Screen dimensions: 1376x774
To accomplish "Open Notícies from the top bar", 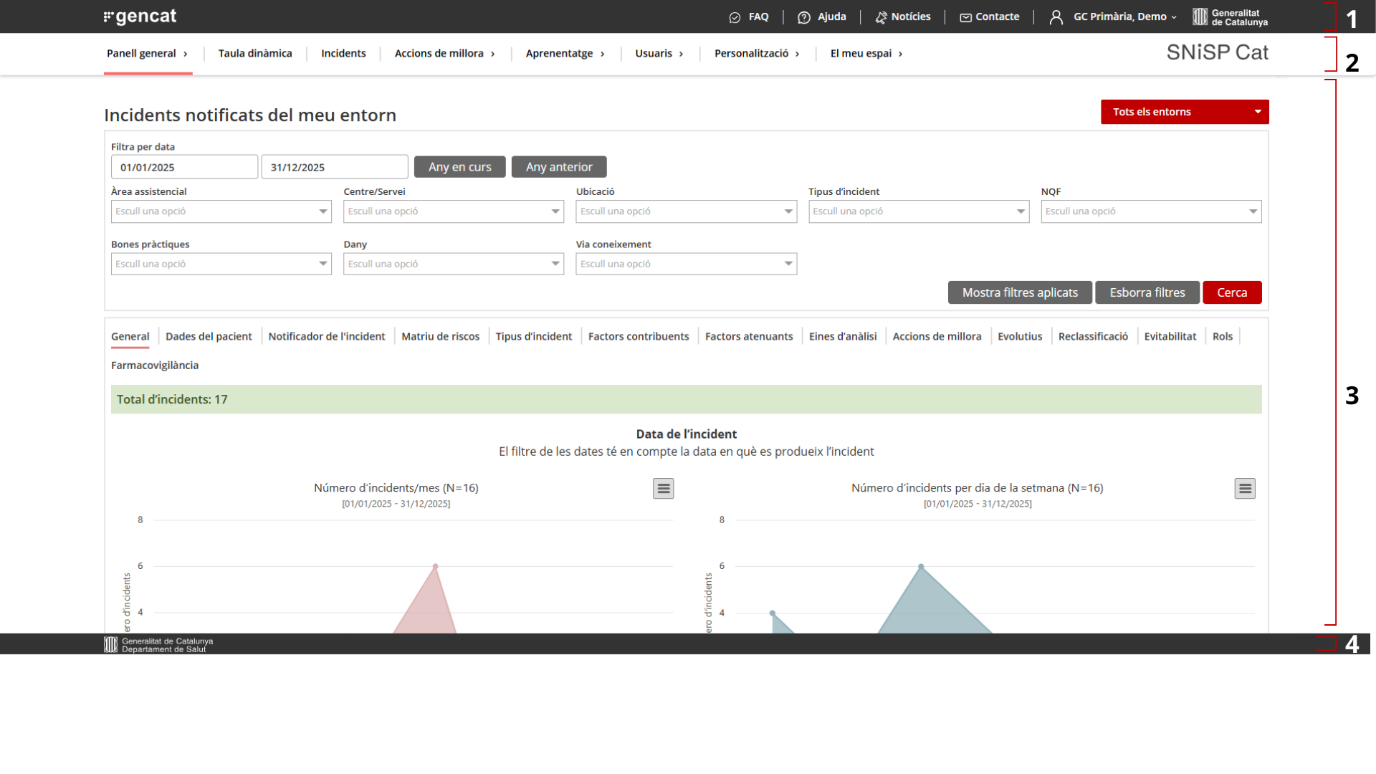I will [902, 17].
